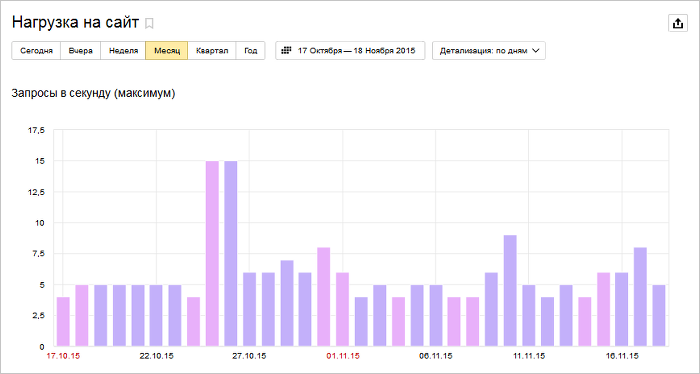700x374 pixels.
Task: Click the red 01.11.15 axis label
Action: coord(343,356)
